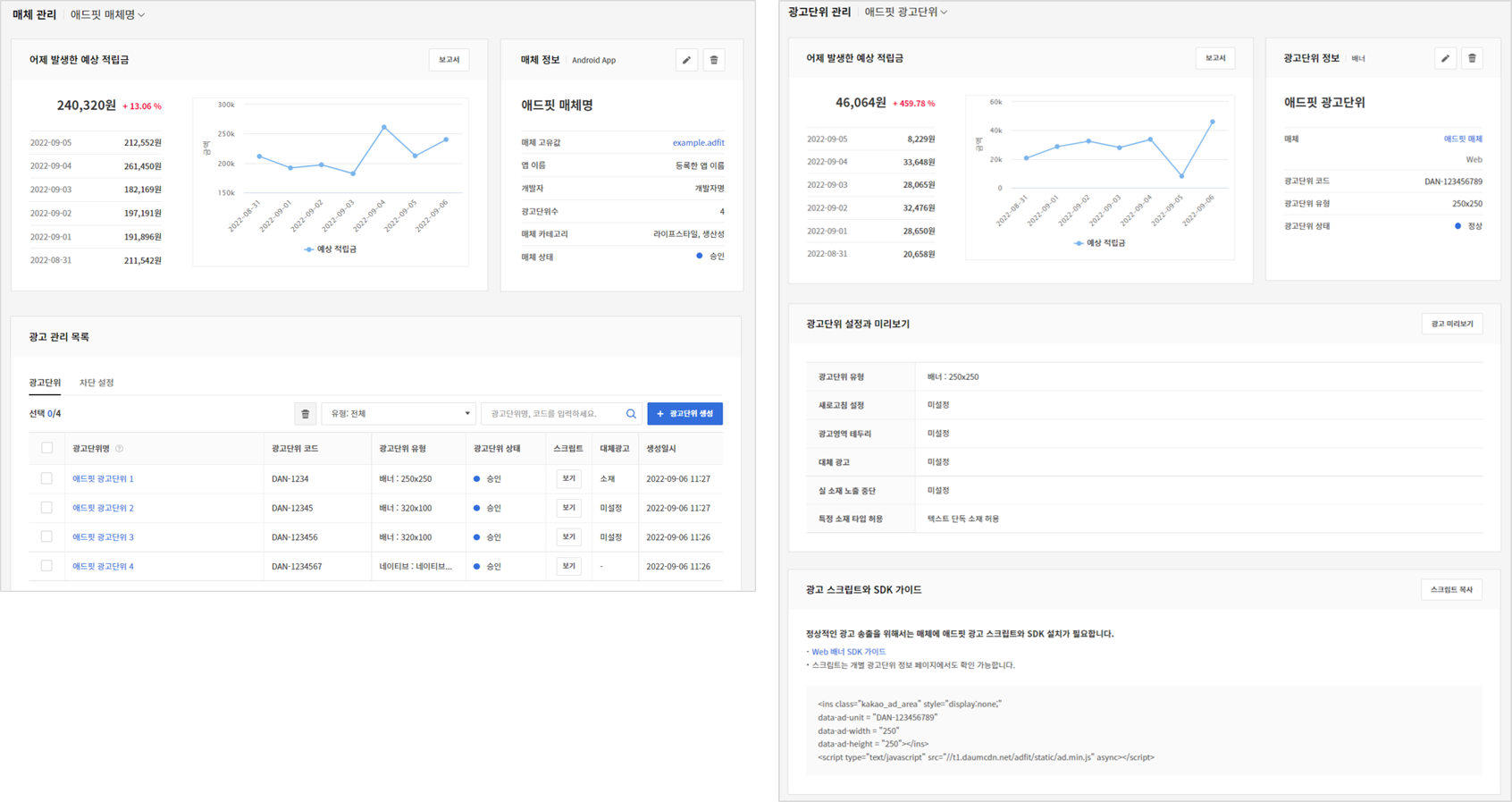Screen dimensions: 1512x802
Task: Click the 2022-09-05 row showing 8,229원
Action: coord(871,139)
